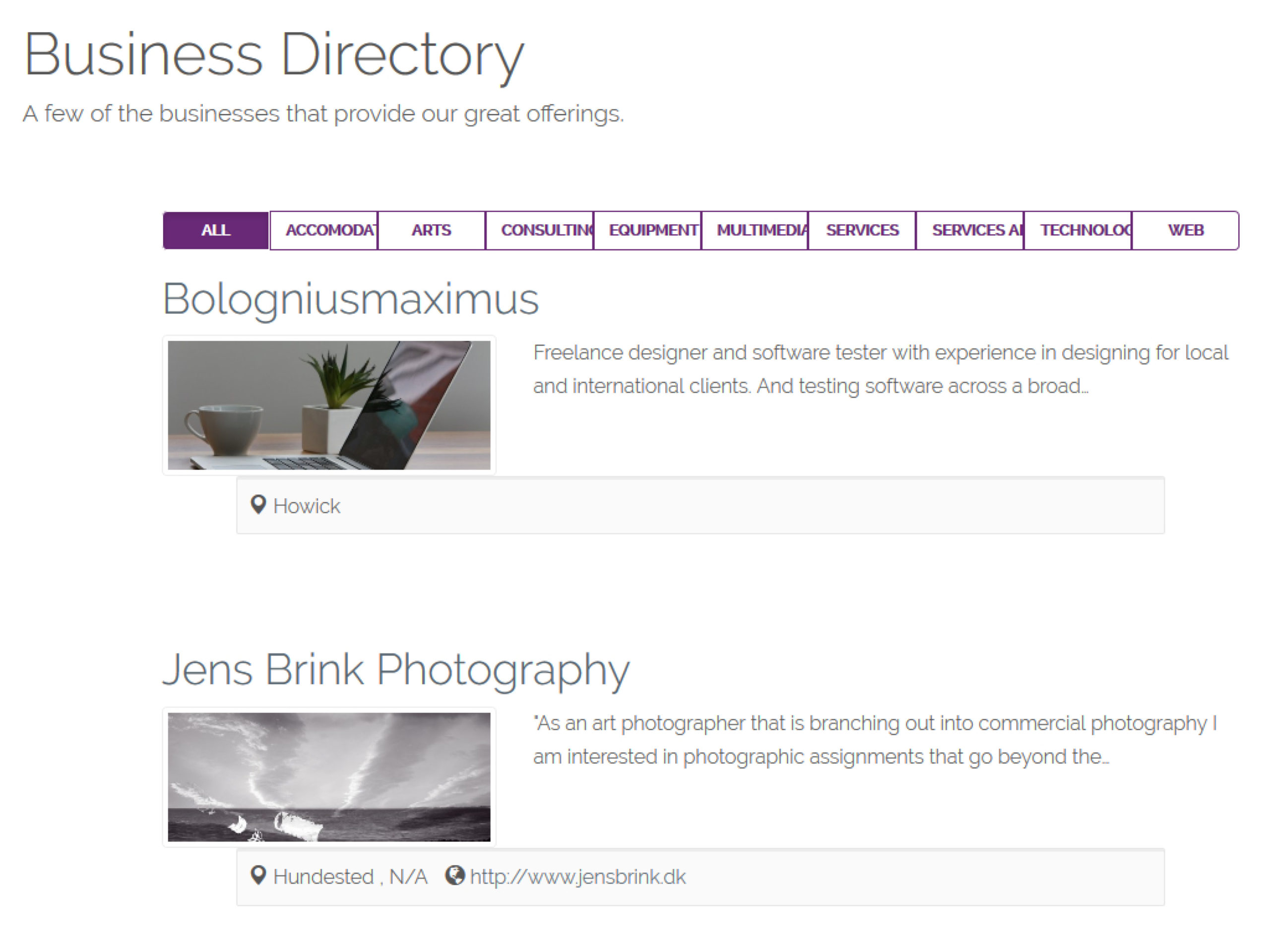Click the map pin icon beside Howick
Image resolution: width=1270 pixels, height=952 pixels.
[258, 505]
